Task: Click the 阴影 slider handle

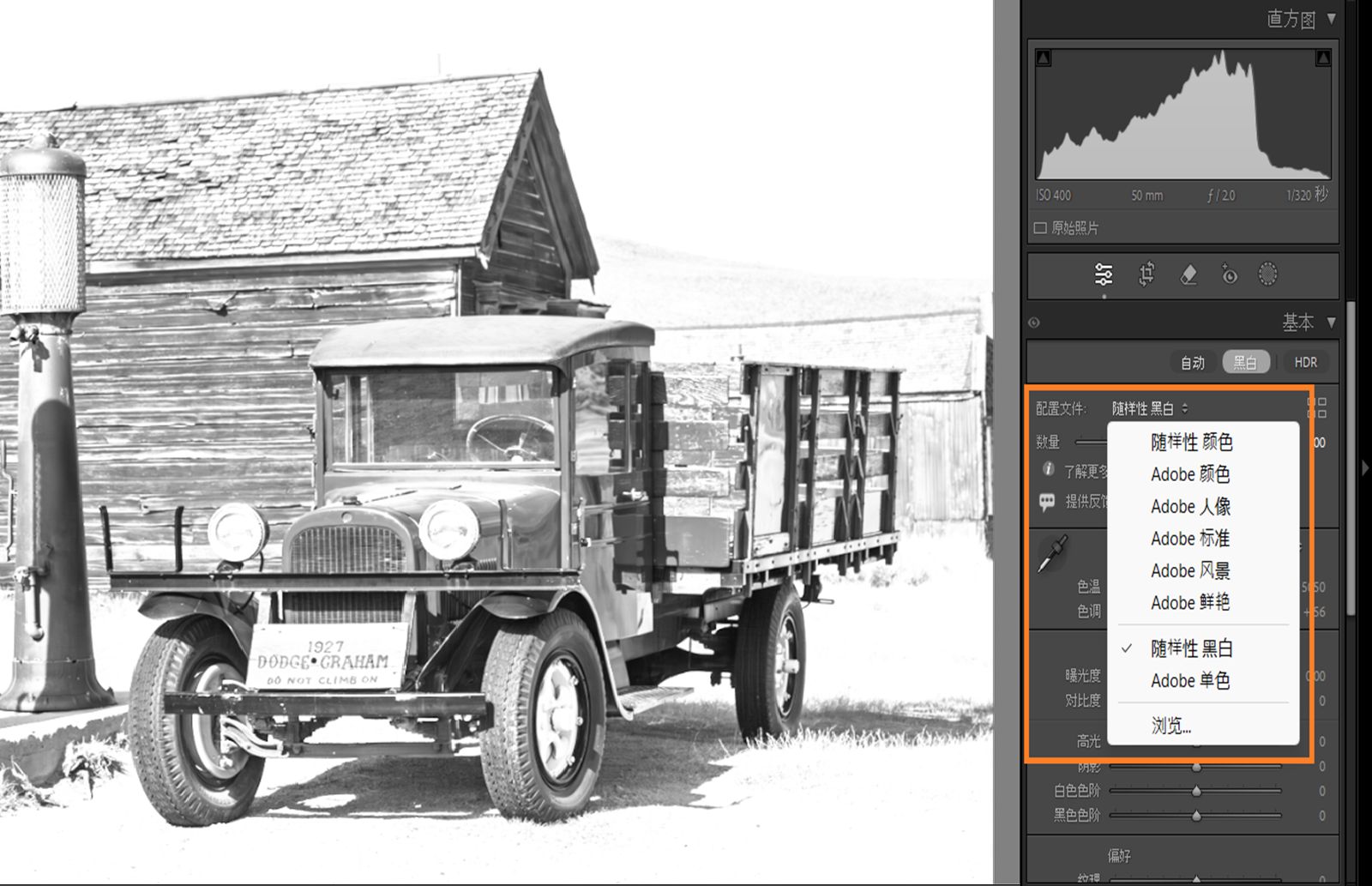Action: point(1196,766)
